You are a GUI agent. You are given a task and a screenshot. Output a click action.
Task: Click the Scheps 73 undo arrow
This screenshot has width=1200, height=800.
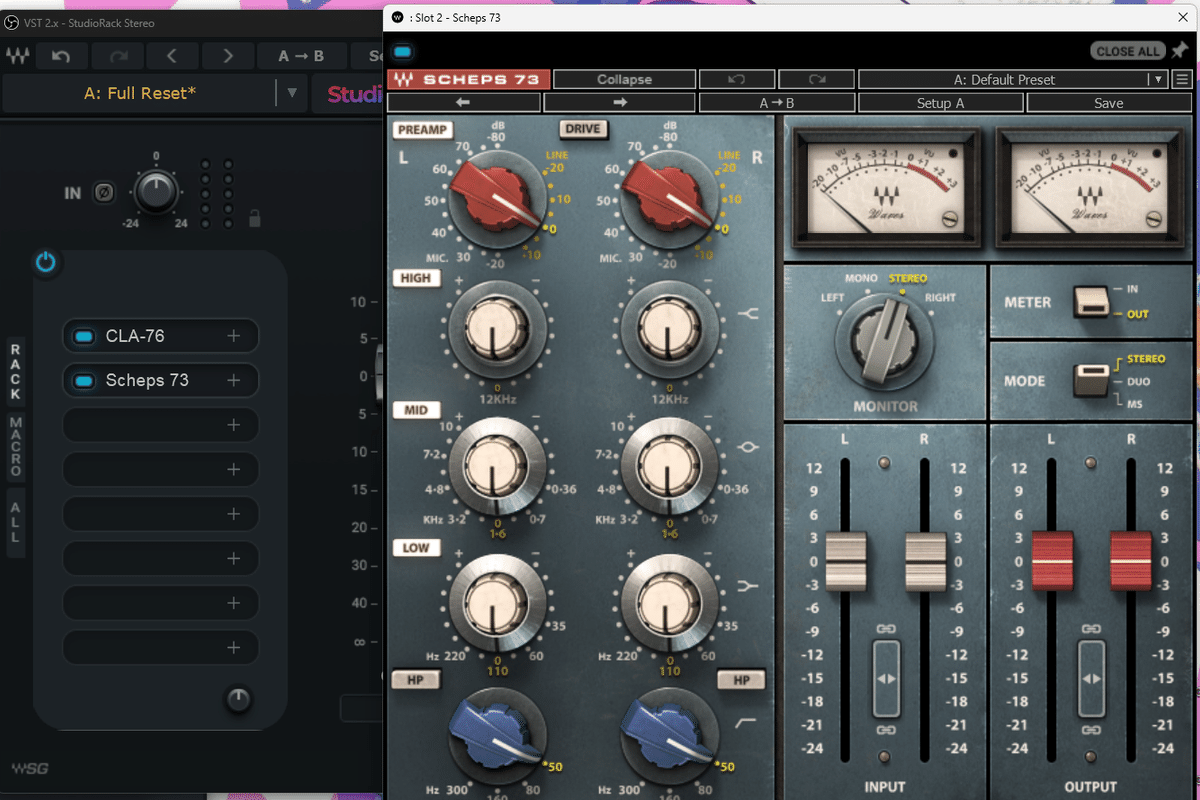coord(736,79)
